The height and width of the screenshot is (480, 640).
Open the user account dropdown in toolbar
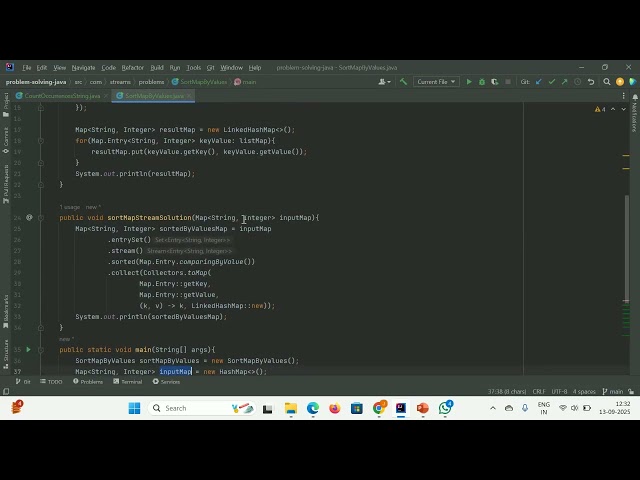click(384, 82)
